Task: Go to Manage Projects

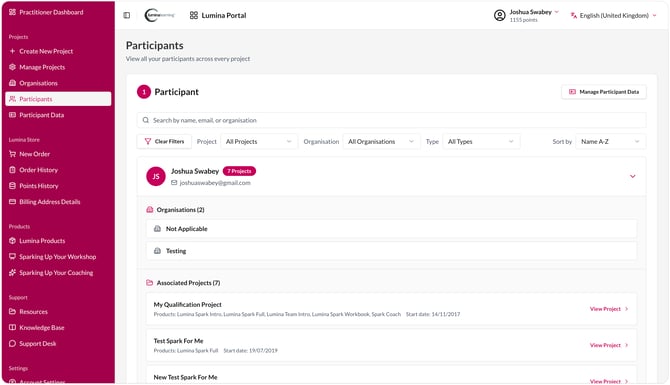Action: (x=42, y=67)
